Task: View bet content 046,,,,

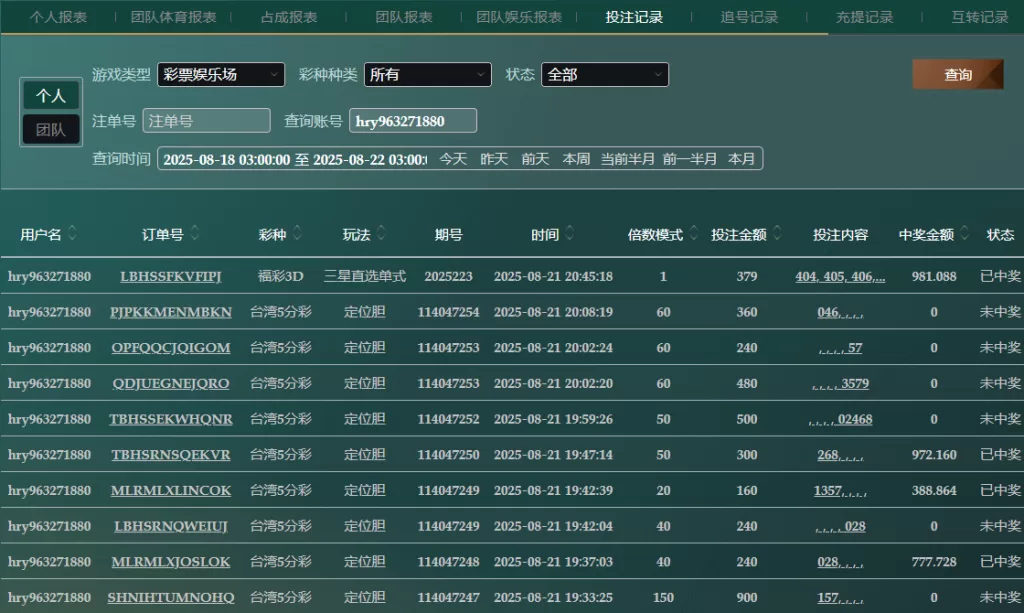Action: pos(840,312)
